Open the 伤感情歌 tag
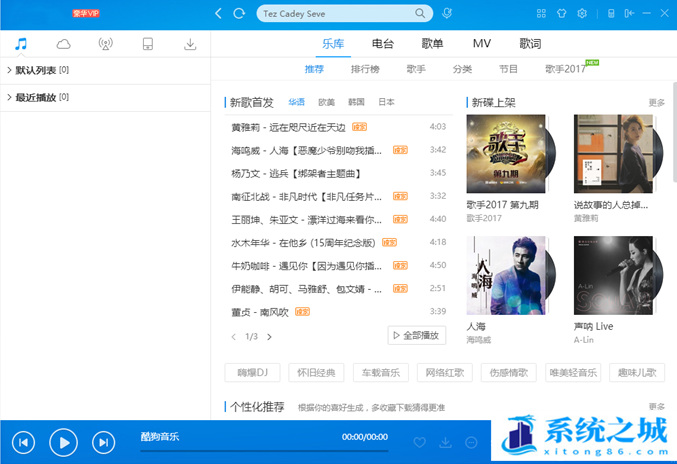 [509, 372]
